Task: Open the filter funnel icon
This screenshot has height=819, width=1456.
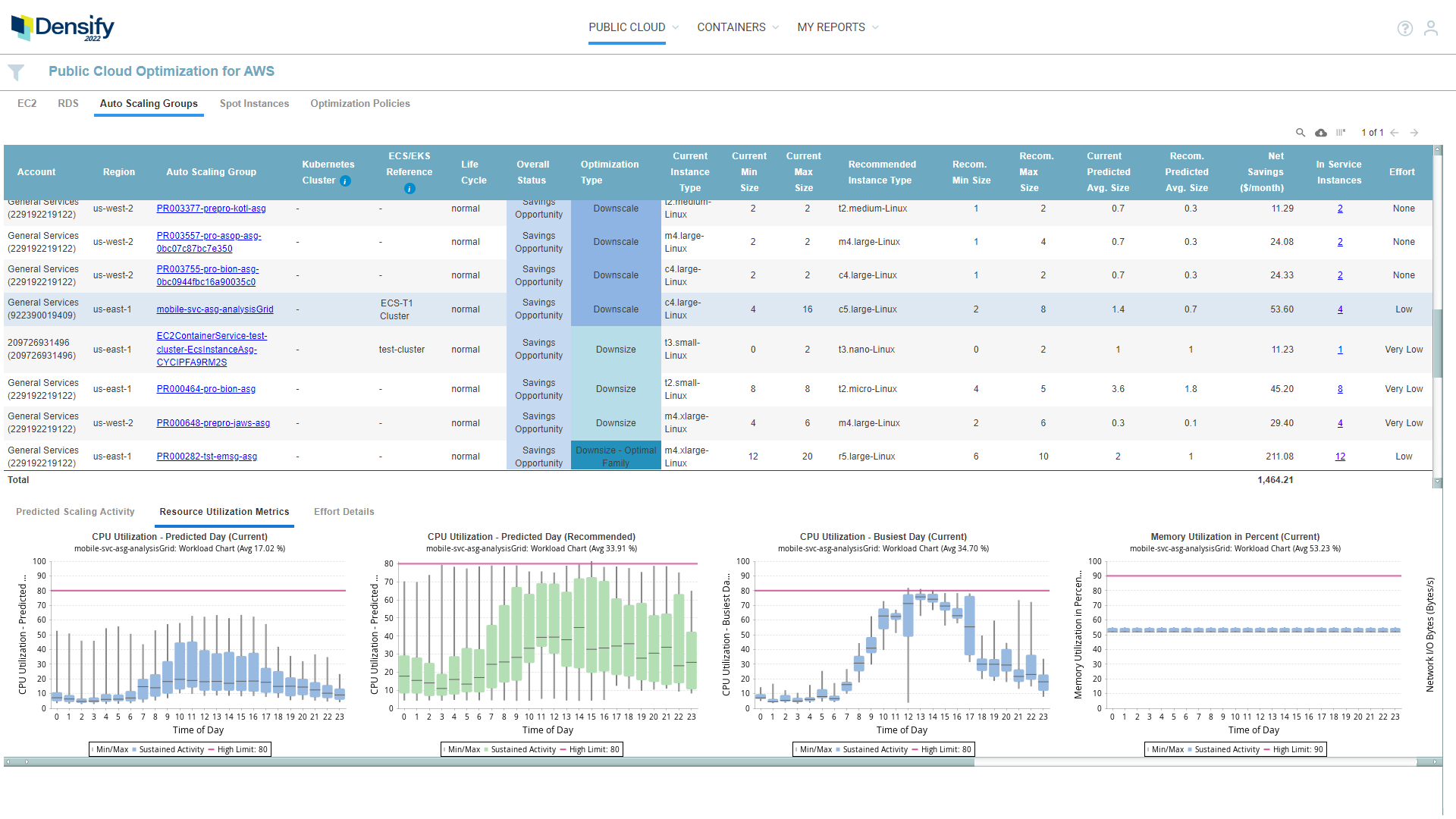Action: point(16,72)
